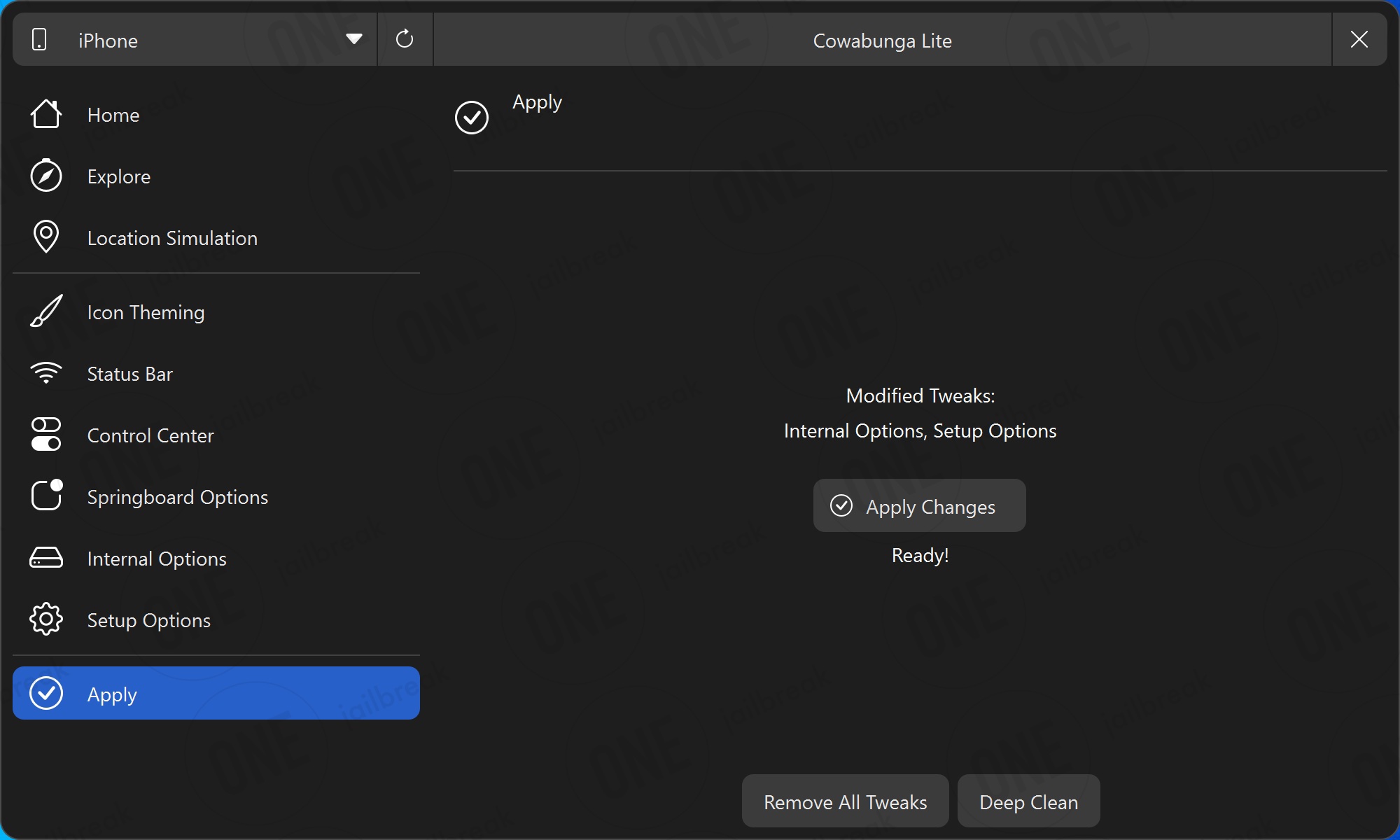Click the Springboard Options badge icon
Screen dimensions: 1400x840
point(46,495)
